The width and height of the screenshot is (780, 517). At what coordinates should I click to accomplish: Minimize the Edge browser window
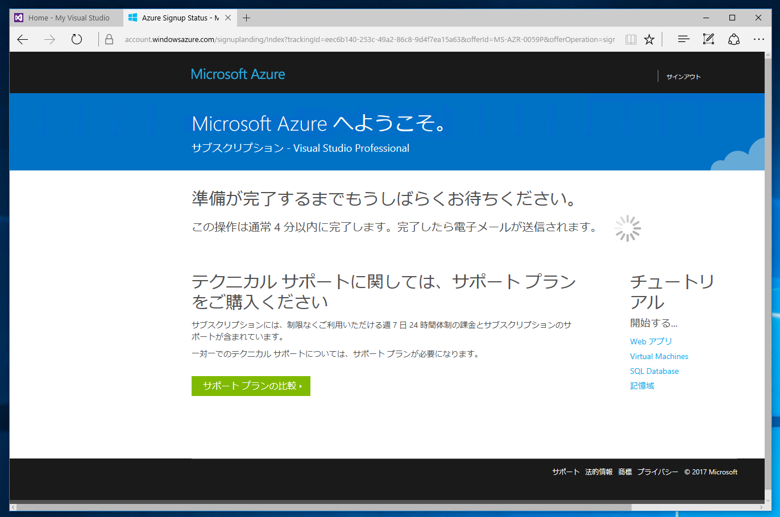point(706,18)
